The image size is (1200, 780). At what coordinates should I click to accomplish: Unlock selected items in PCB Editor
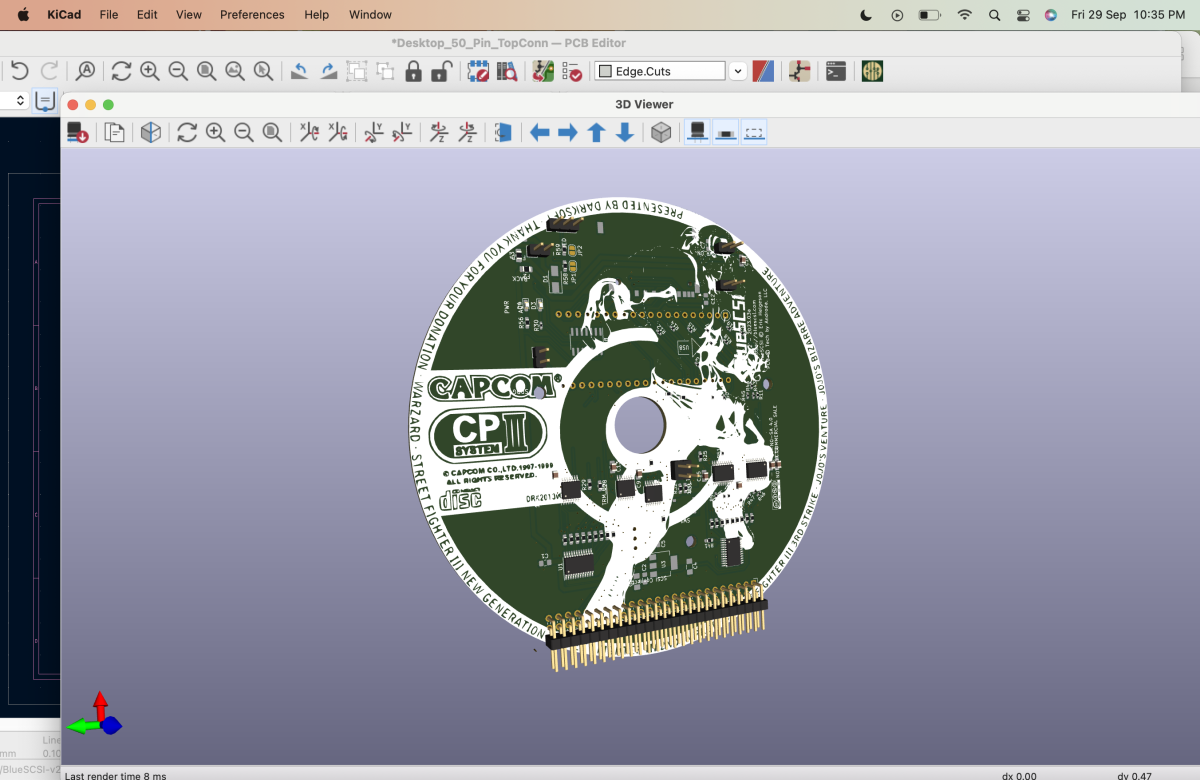pyautogui.click(x=441, y=71)
